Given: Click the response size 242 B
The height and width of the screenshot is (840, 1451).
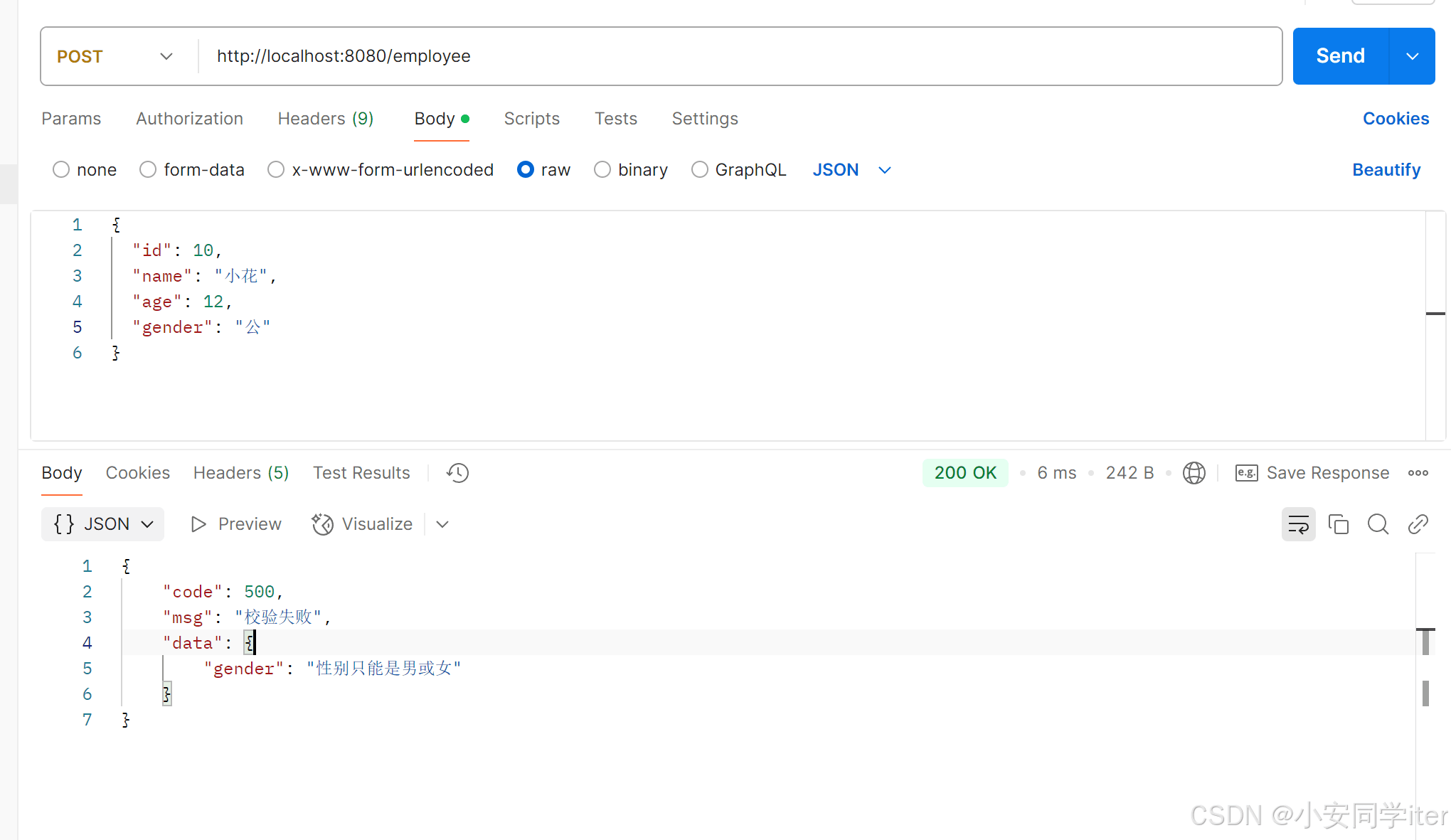Looking at the screenshot, I should click(1130, 473).
